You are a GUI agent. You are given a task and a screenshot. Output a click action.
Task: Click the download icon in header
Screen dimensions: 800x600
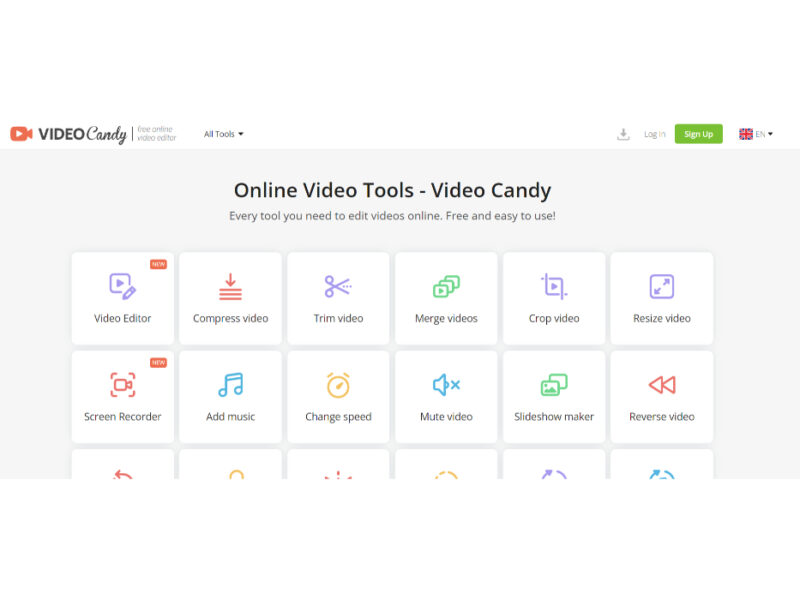coord(623,134)
